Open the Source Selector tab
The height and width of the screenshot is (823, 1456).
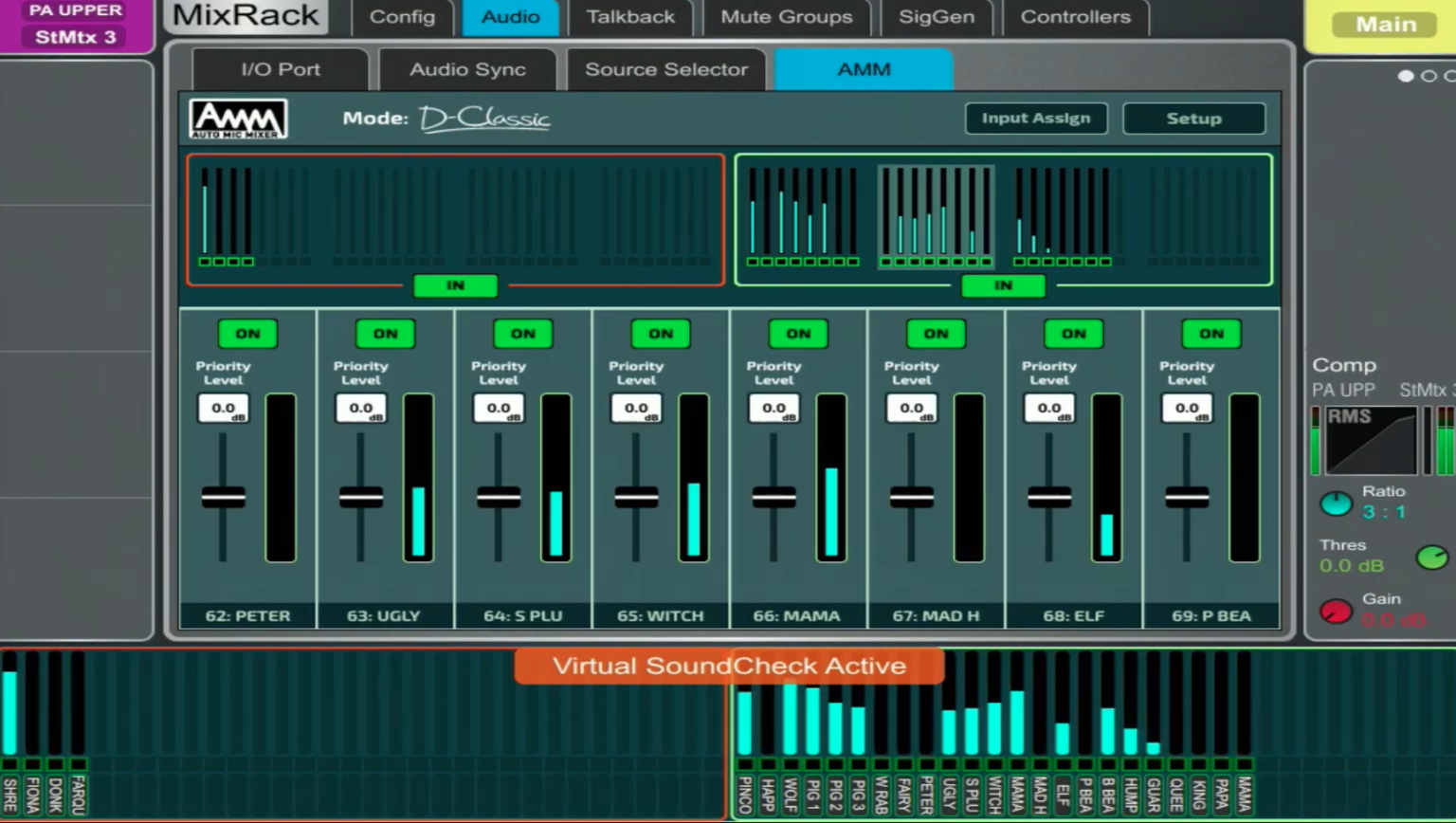coord(666,68)
